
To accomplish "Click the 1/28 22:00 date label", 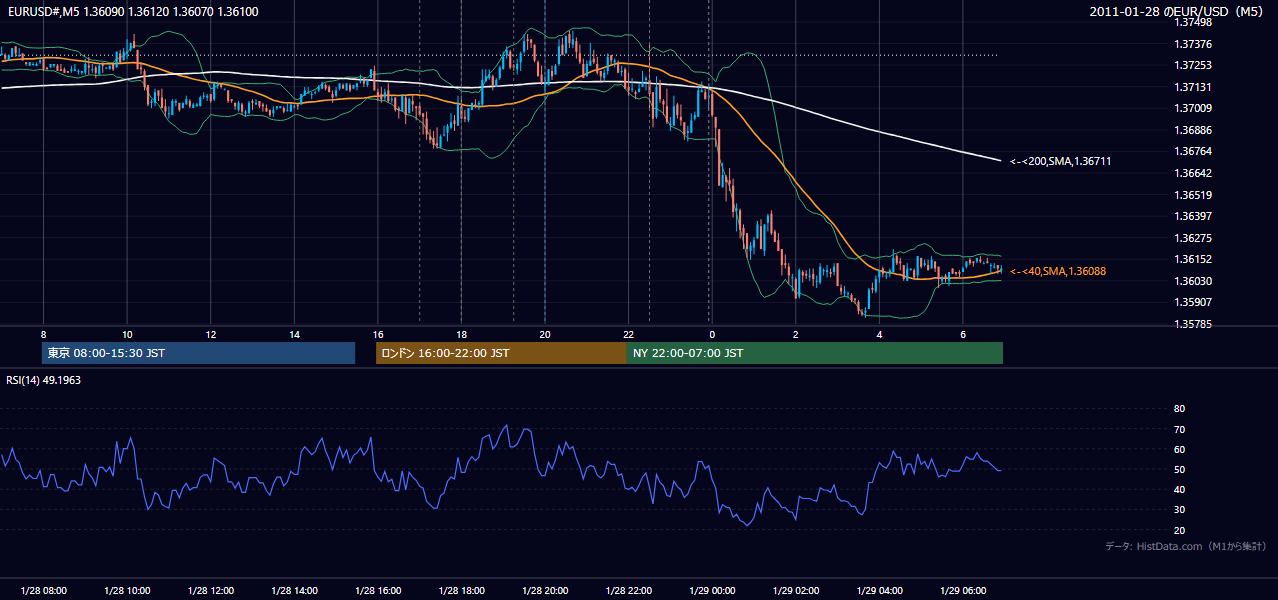I will pos(628,591).
